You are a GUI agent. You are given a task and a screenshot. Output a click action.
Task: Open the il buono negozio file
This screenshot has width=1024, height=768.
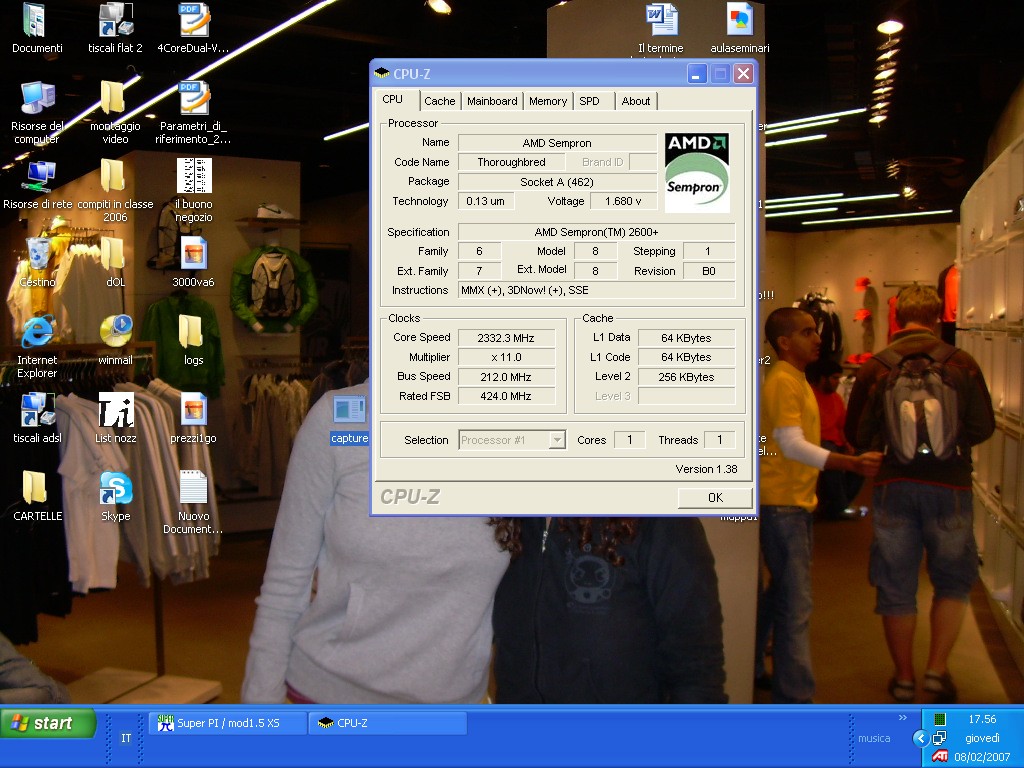193,190
